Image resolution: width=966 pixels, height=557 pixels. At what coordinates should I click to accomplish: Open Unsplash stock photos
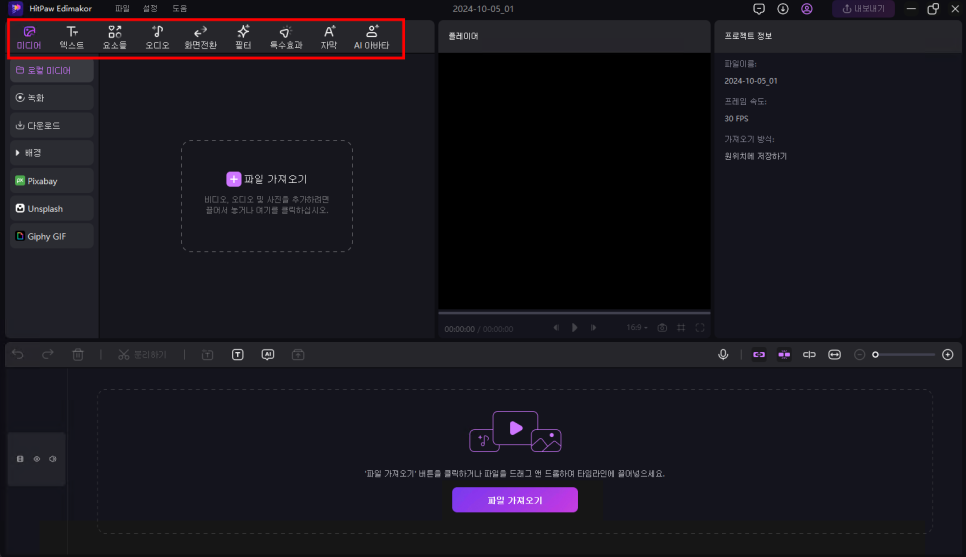coord(52,209)
